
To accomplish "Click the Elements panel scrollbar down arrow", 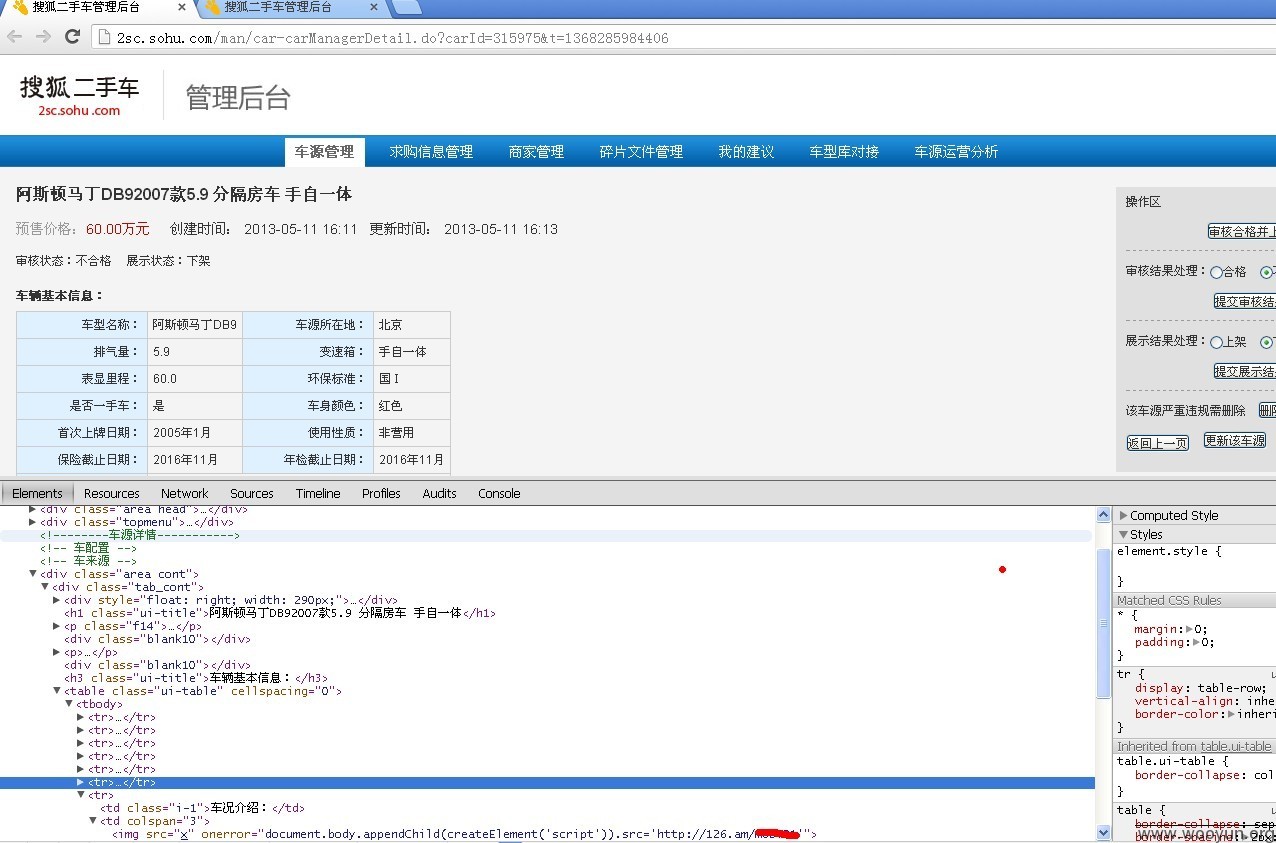I will [x=1104, y=832].
